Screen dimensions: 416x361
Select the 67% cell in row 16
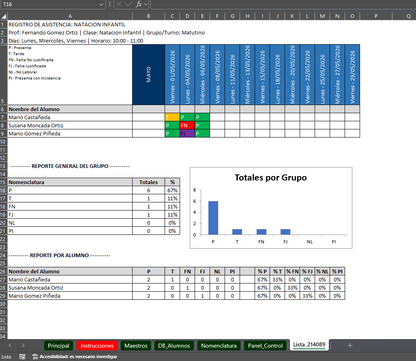[172, 190]
